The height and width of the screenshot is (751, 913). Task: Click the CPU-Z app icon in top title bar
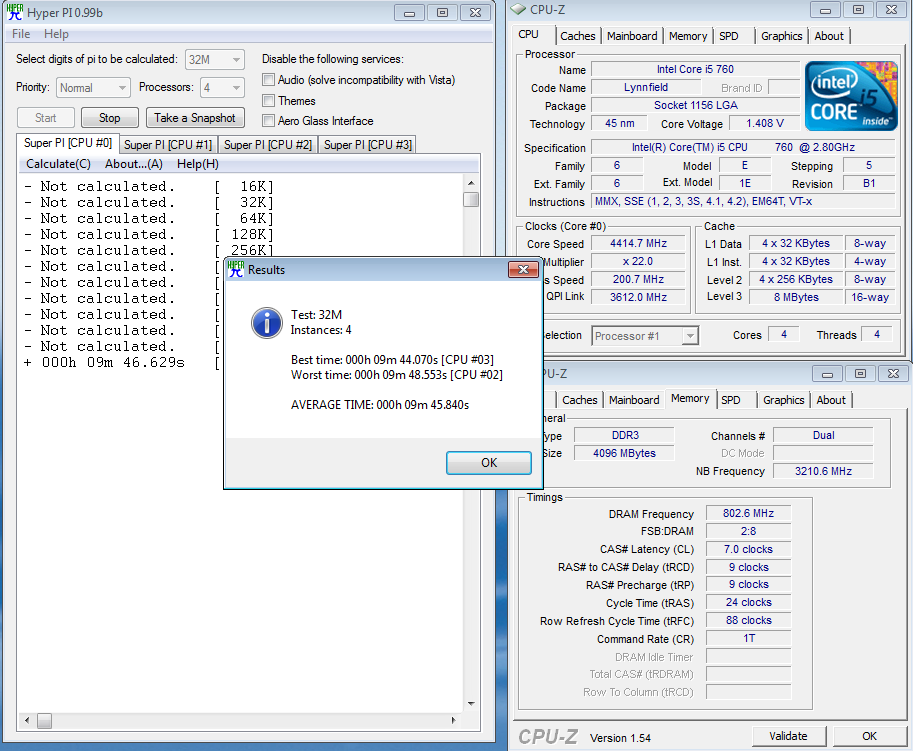(x=518, y=10)
